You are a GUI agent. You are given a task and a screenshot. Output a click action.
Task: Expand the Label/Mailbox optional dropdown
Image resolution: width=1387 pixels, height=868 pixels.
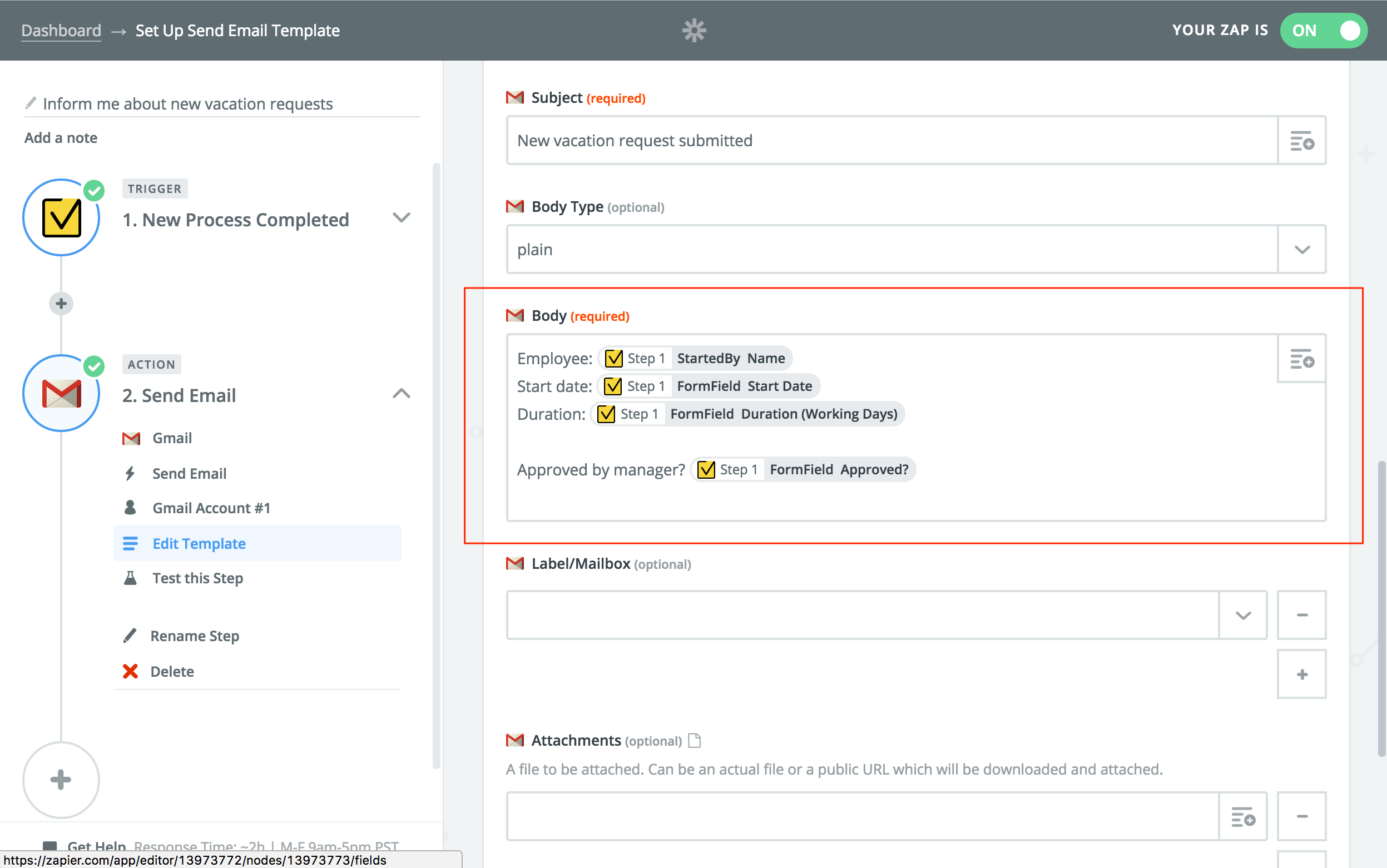pyautogui.click(x=1243, y=614)
